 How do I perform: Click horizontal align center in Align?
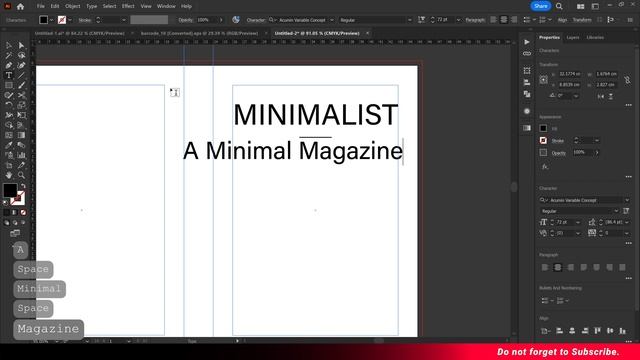tap(572, 331)
